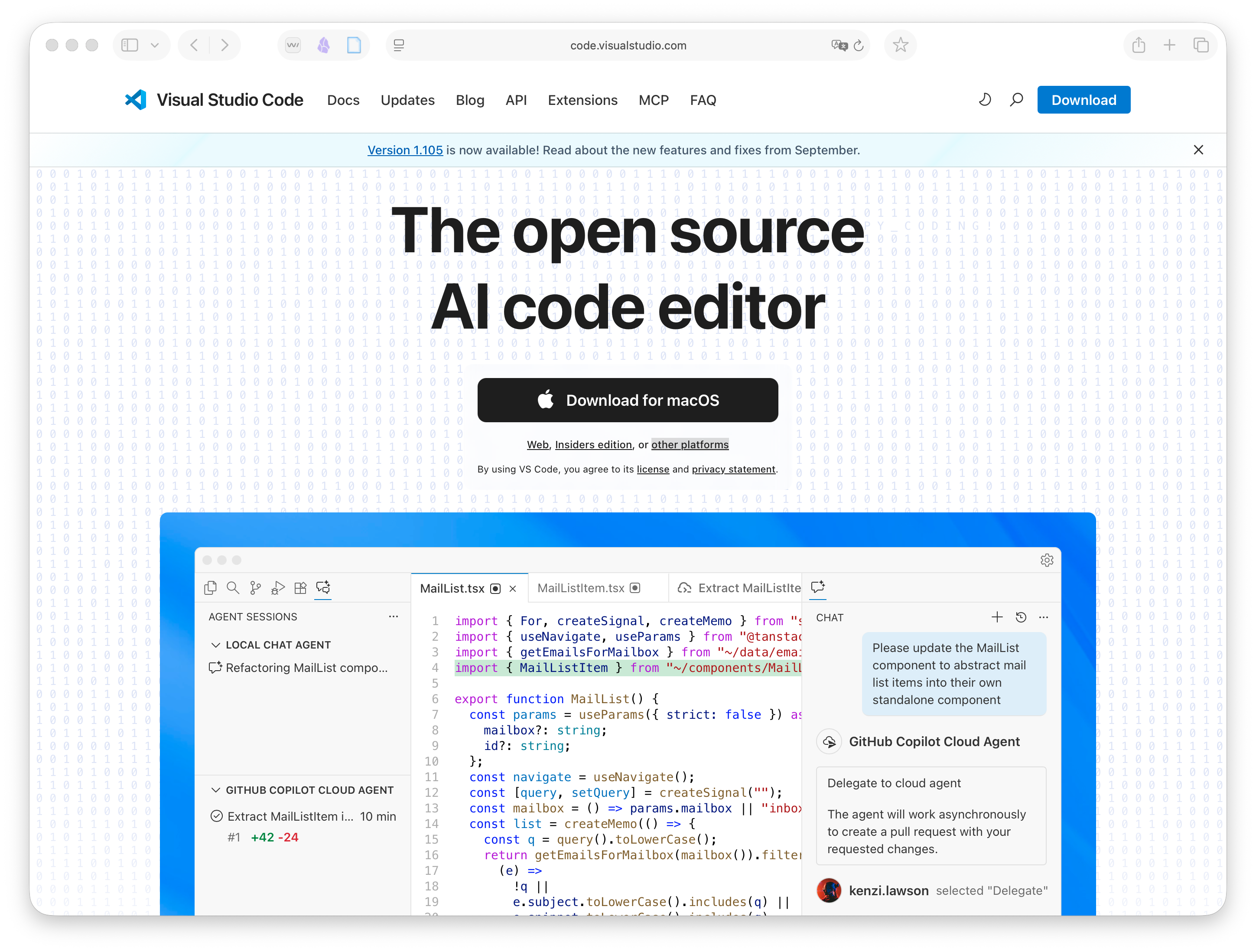Viewport: 1256px width, 952px height.
Task: Click the settings gear in editor preview
Action: pyautogui.click(x=1047, y=560)
